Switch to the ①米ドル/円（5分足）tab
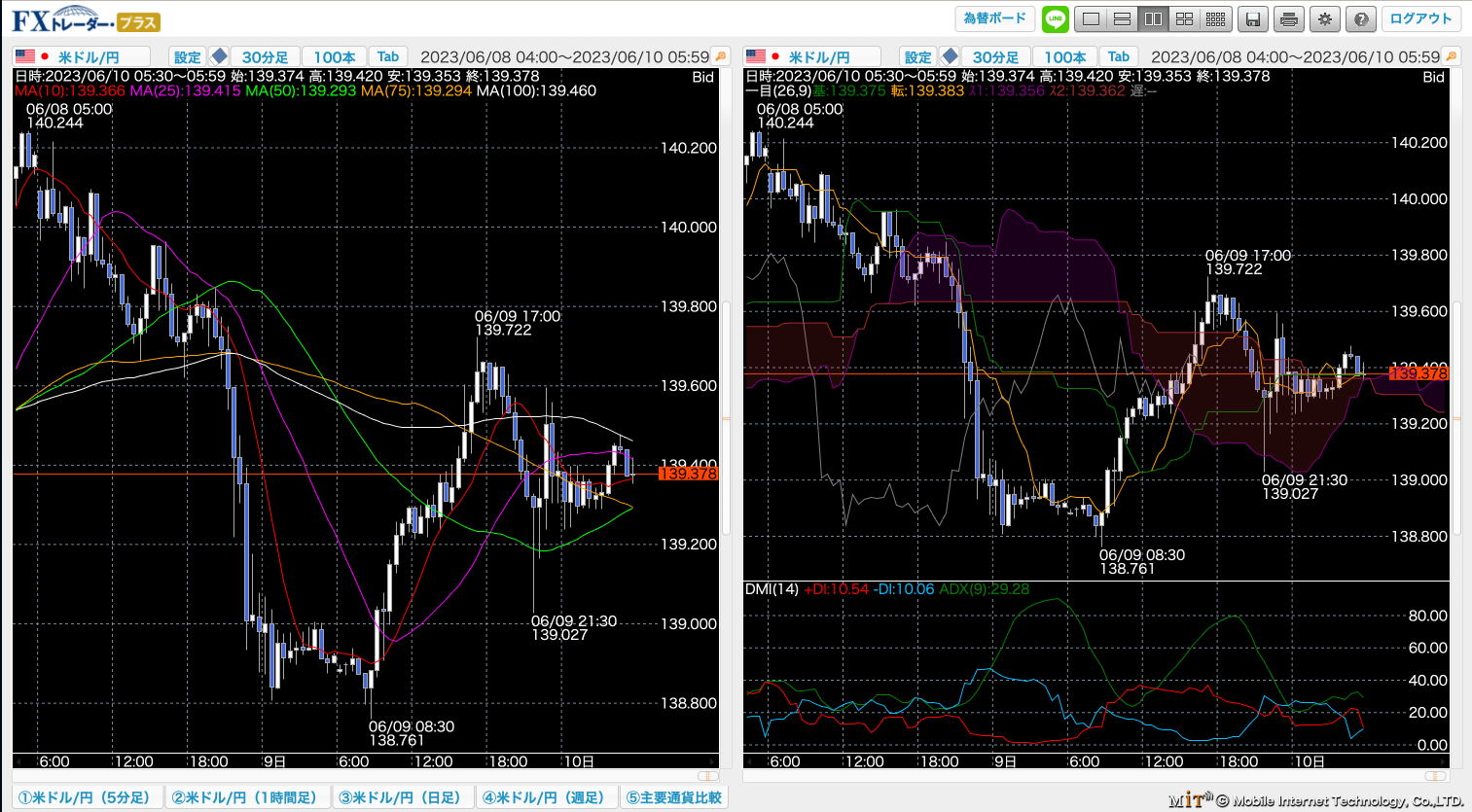Viewport: 1472px width, 812px height. (x=88, y=797)
